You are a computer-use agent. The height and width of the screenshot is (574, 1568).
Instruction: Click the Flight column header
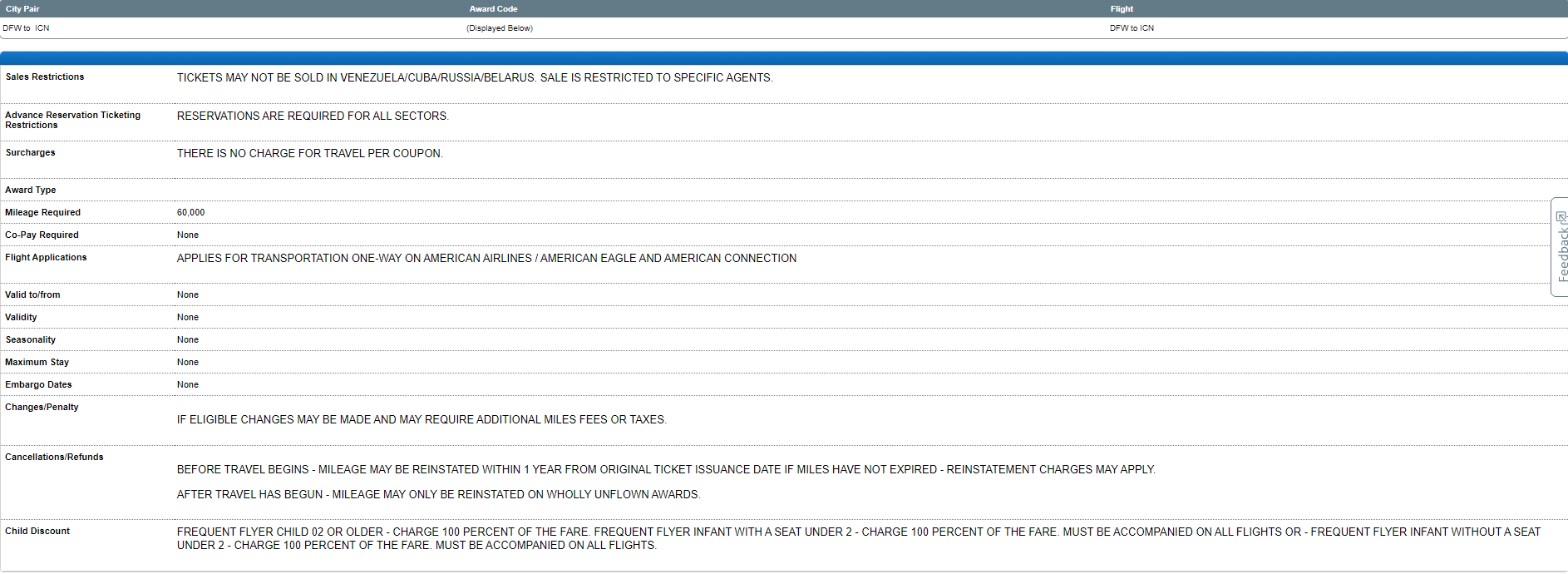(x=1122, y=9)
